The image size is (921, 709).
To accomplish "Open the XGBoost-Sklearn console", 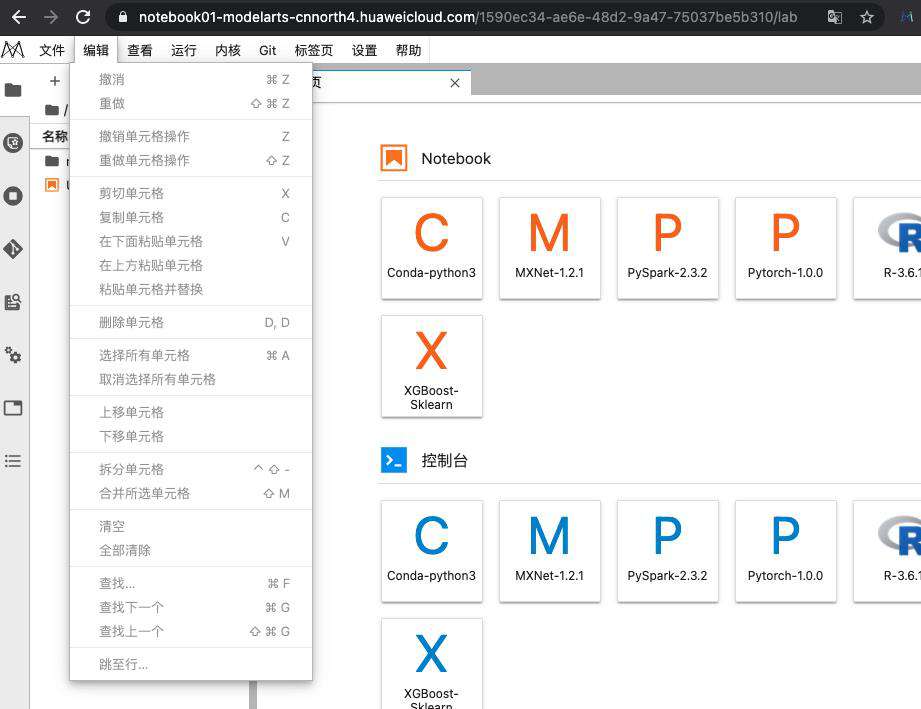I will 432,664.
